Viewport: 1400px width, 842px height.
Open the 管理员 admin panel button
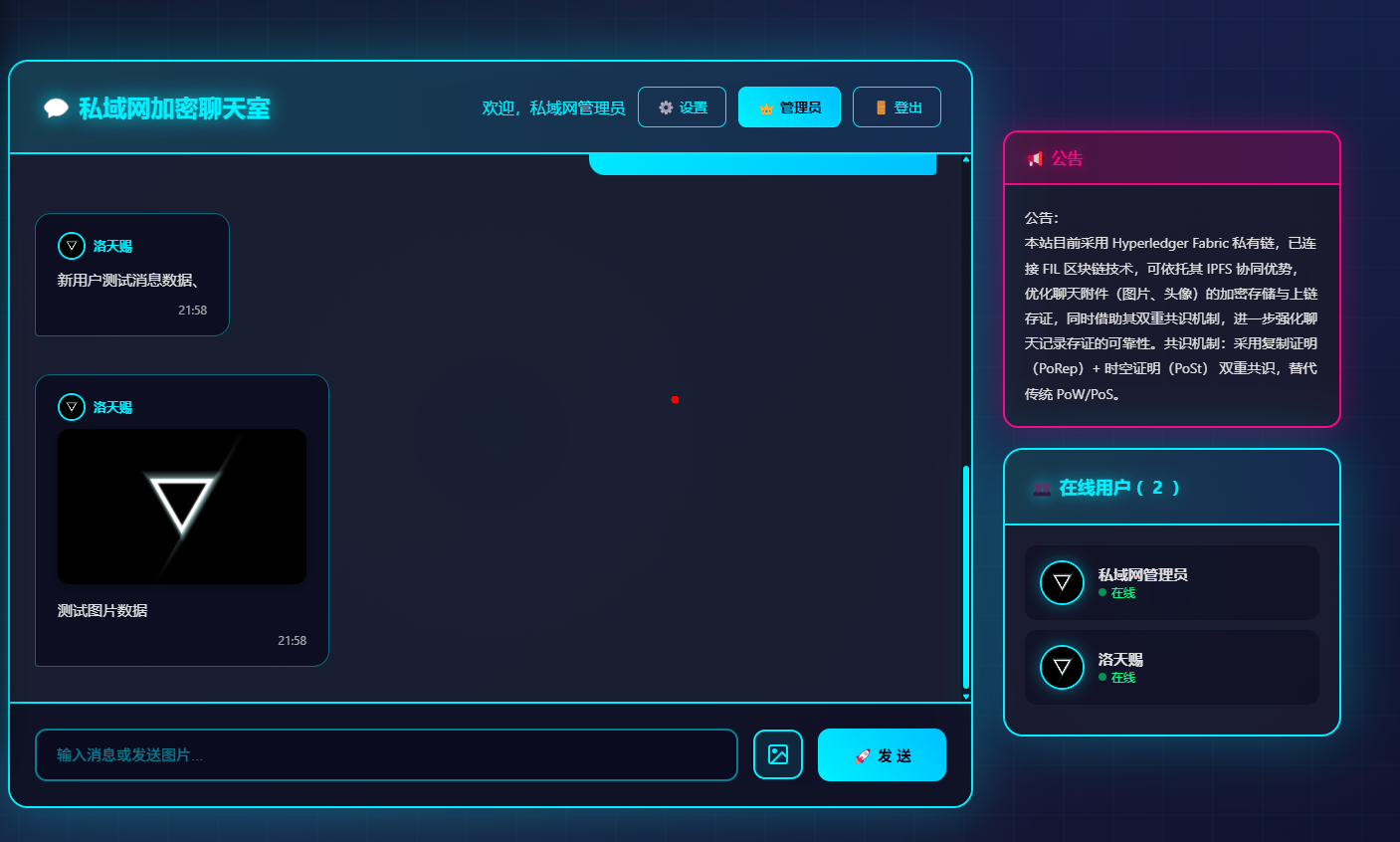pyautogui.click(x=789, y=107)
